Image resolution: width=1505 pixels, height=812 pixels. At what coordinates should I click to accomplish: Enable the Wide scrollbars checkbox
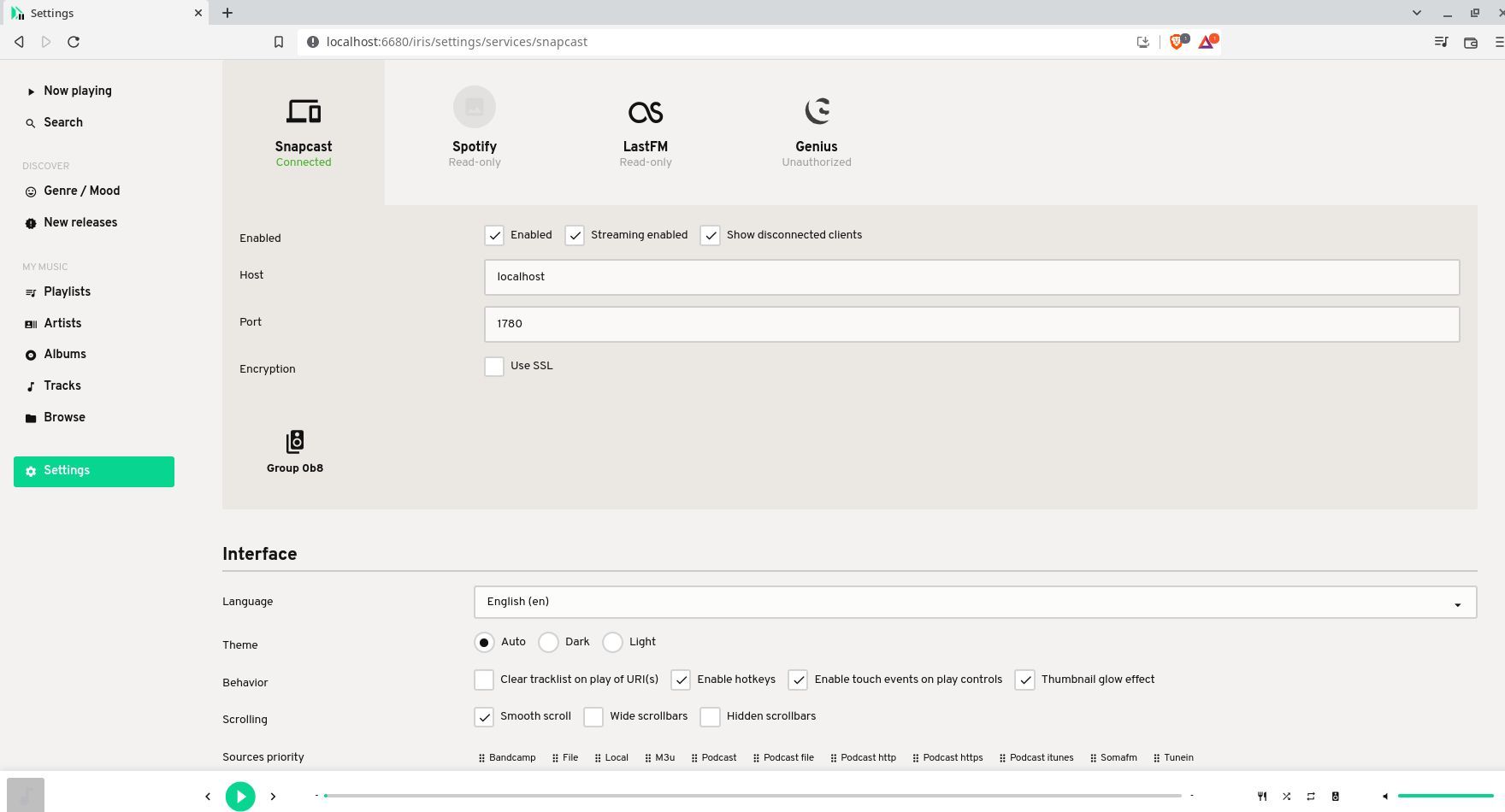click(x=593, y=716)
